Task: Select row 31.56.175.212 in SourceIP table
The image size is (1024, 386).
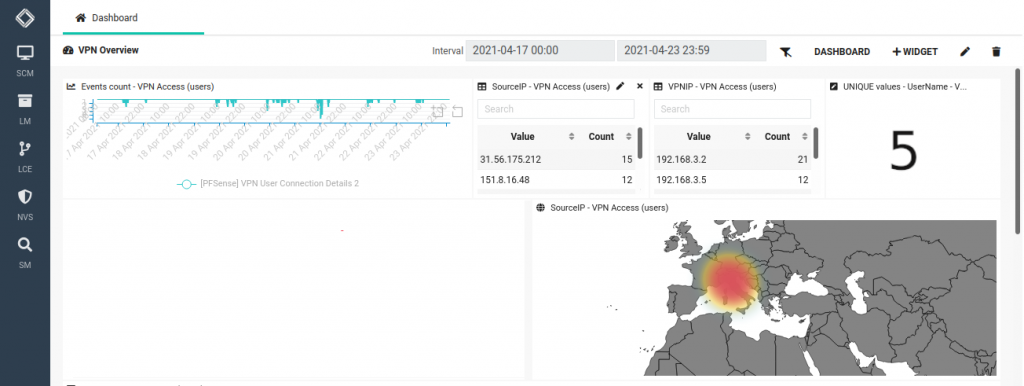Action: pos(556,159)
